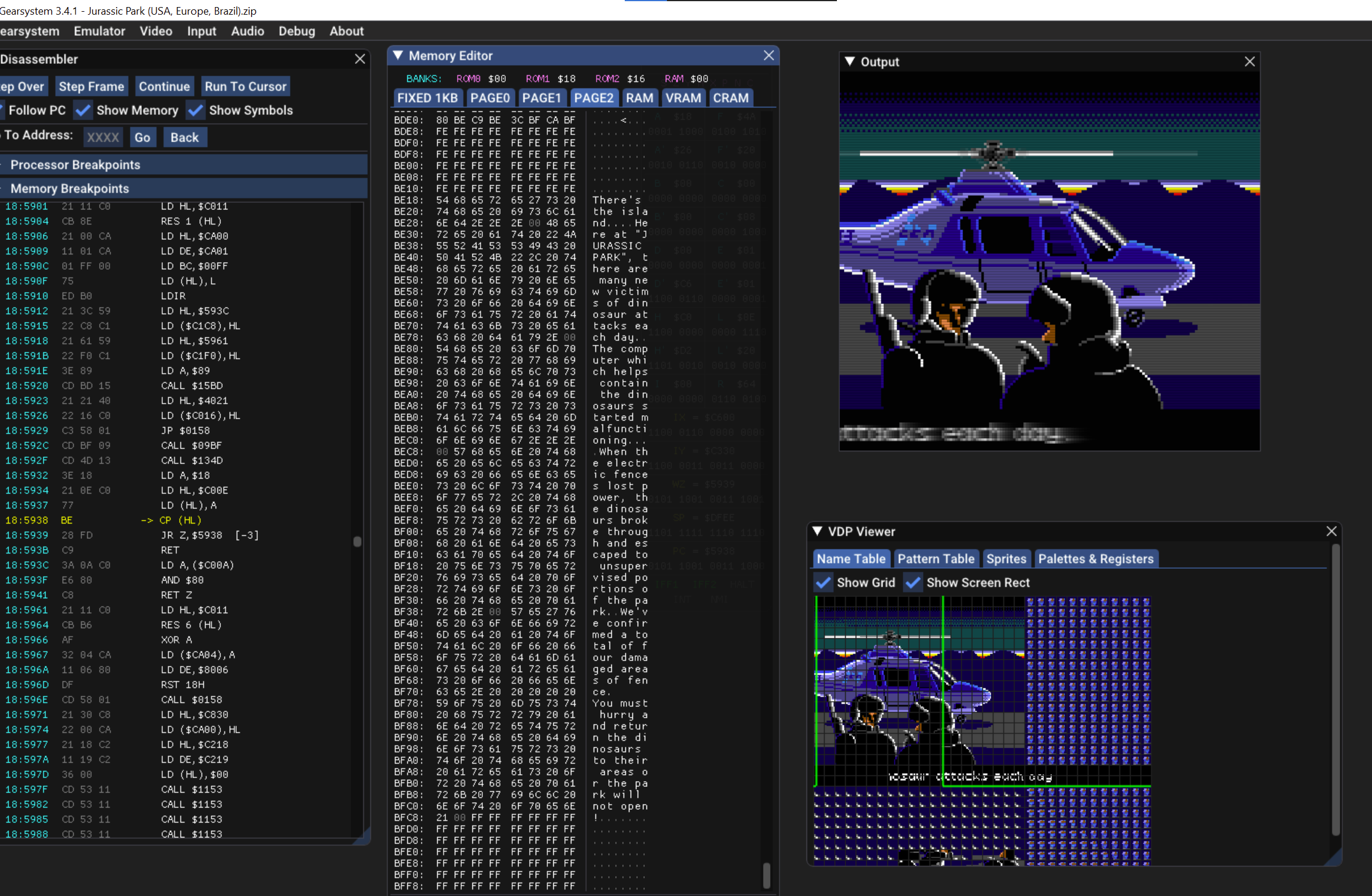Select the current PC line 18:5938

(176, 520)
